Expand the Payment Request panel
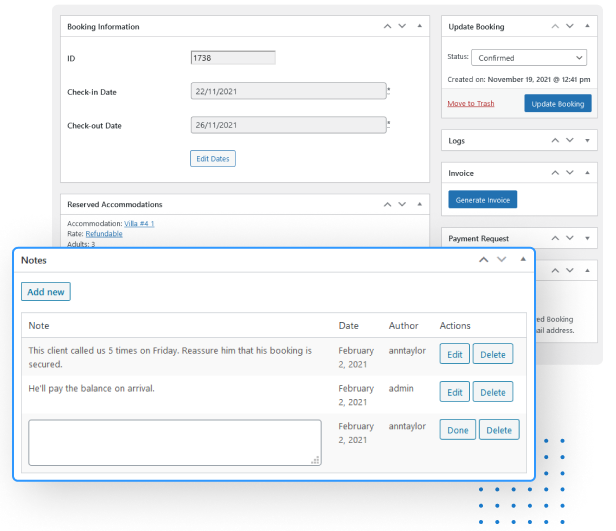Screen dimensions: 616x531 (587, 238)
